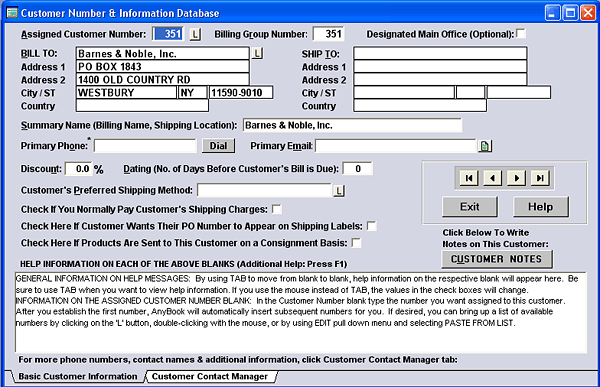Click the Summary Name field
Image resolution: width=600 pixels, height=387 pixels.
pos(352,125)
